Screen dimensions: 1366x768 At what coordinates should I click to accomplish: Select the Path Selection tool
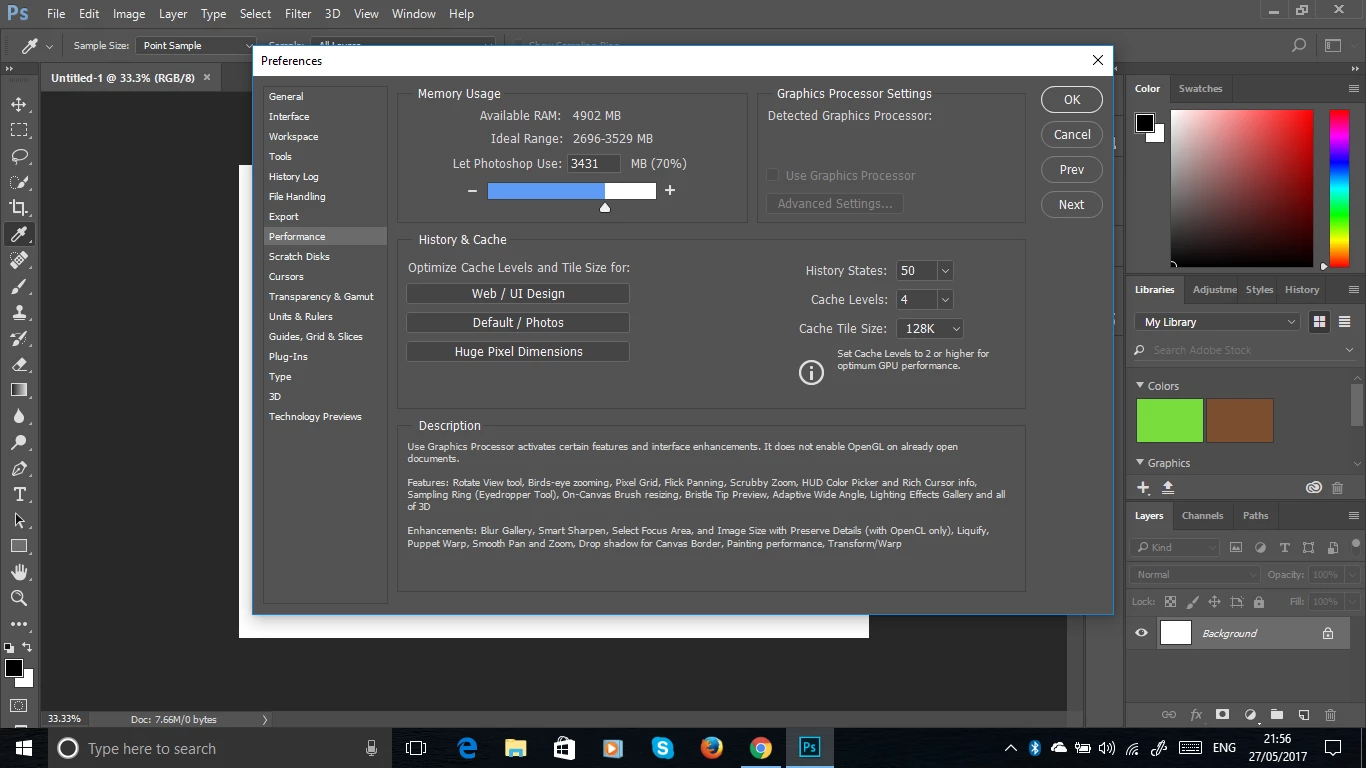point(19,520)
